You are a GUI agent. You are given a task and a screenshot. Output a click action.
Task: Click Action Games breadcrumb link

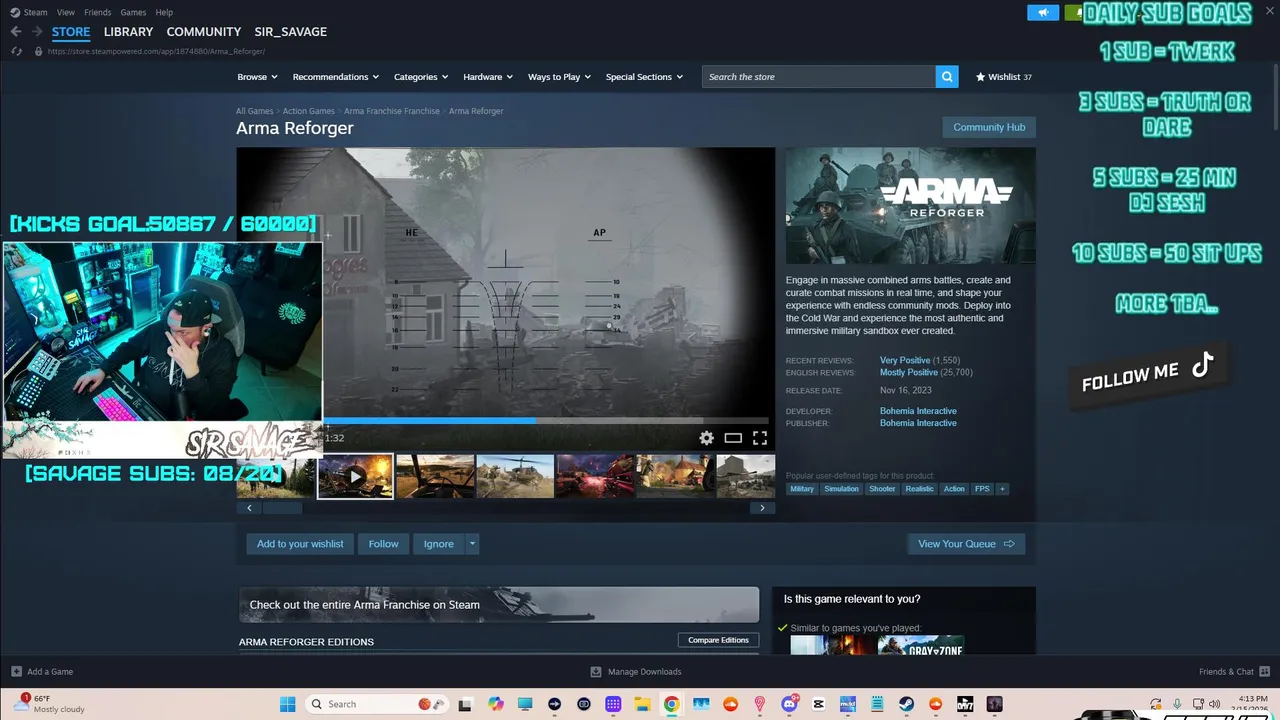pos(308,111)
